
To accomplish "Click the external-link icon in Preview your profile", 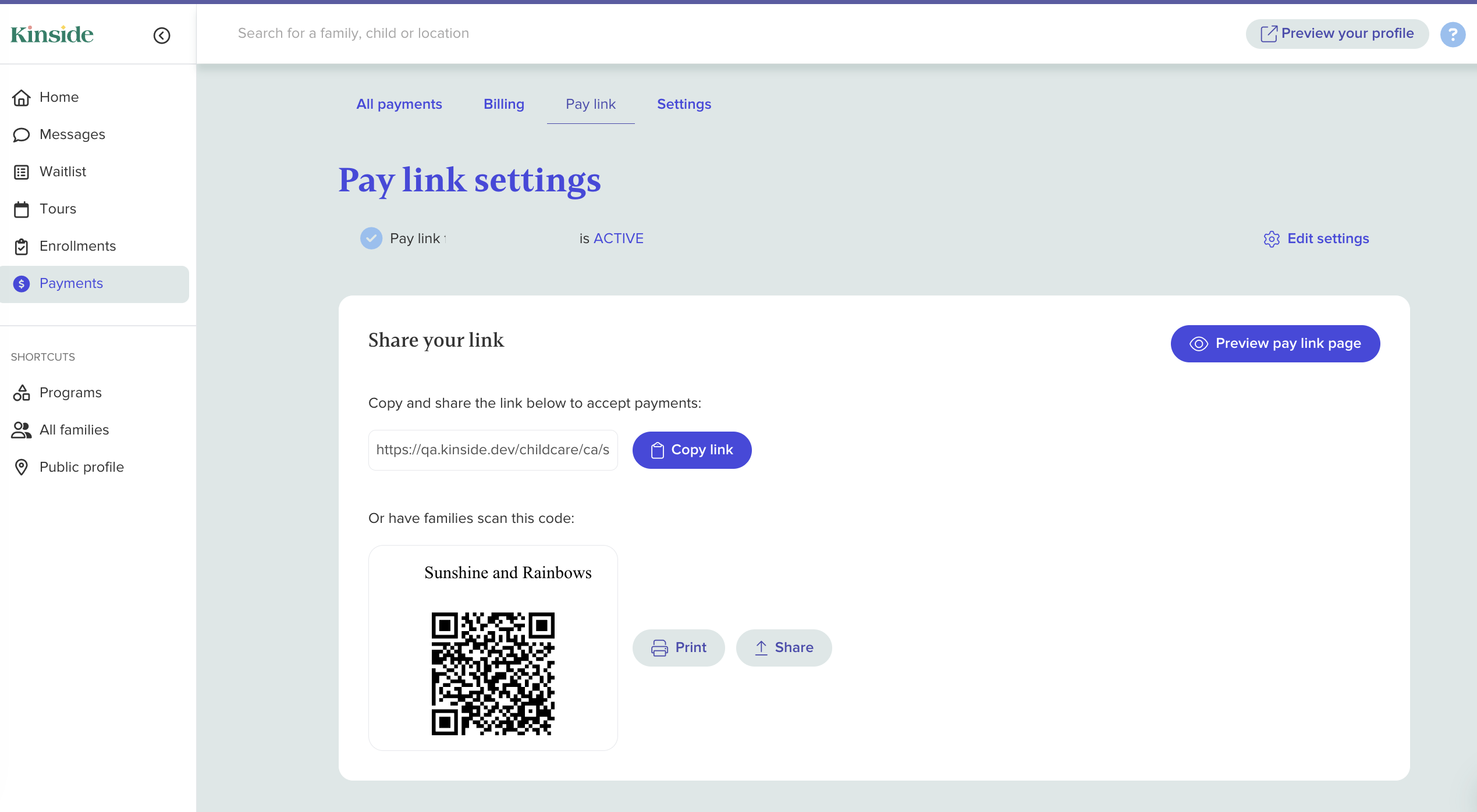I will tap(1269, 34).
